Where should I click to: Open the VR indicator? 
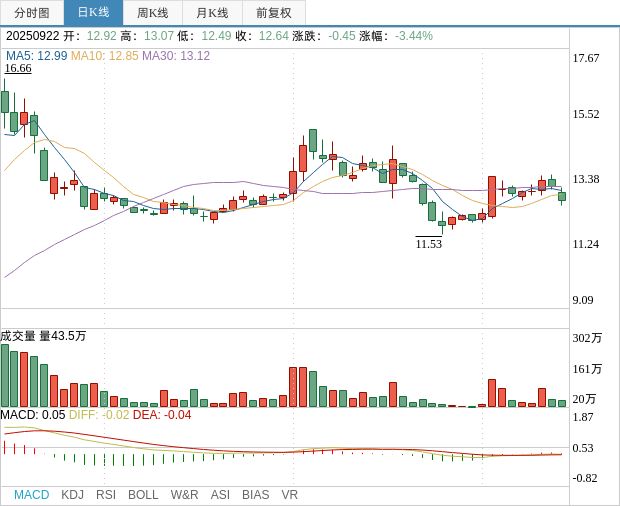(x=290, y=494)
